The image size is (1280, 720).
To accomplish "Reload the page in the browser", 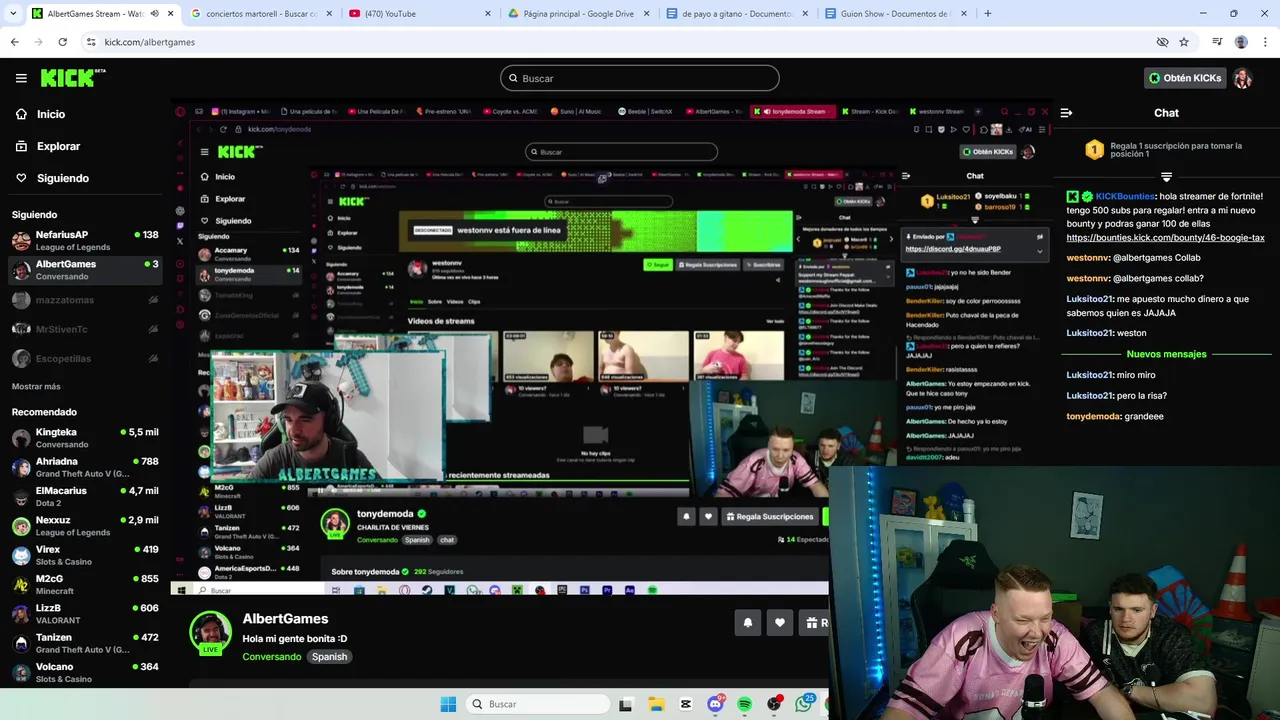I will tap(62, 42).
